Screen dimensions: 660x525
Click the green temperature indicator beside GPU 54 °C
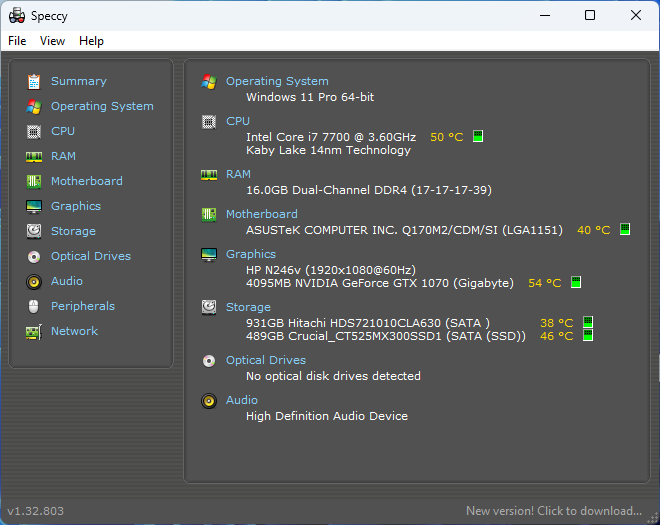pyautogui.click(x=576, y=282)
